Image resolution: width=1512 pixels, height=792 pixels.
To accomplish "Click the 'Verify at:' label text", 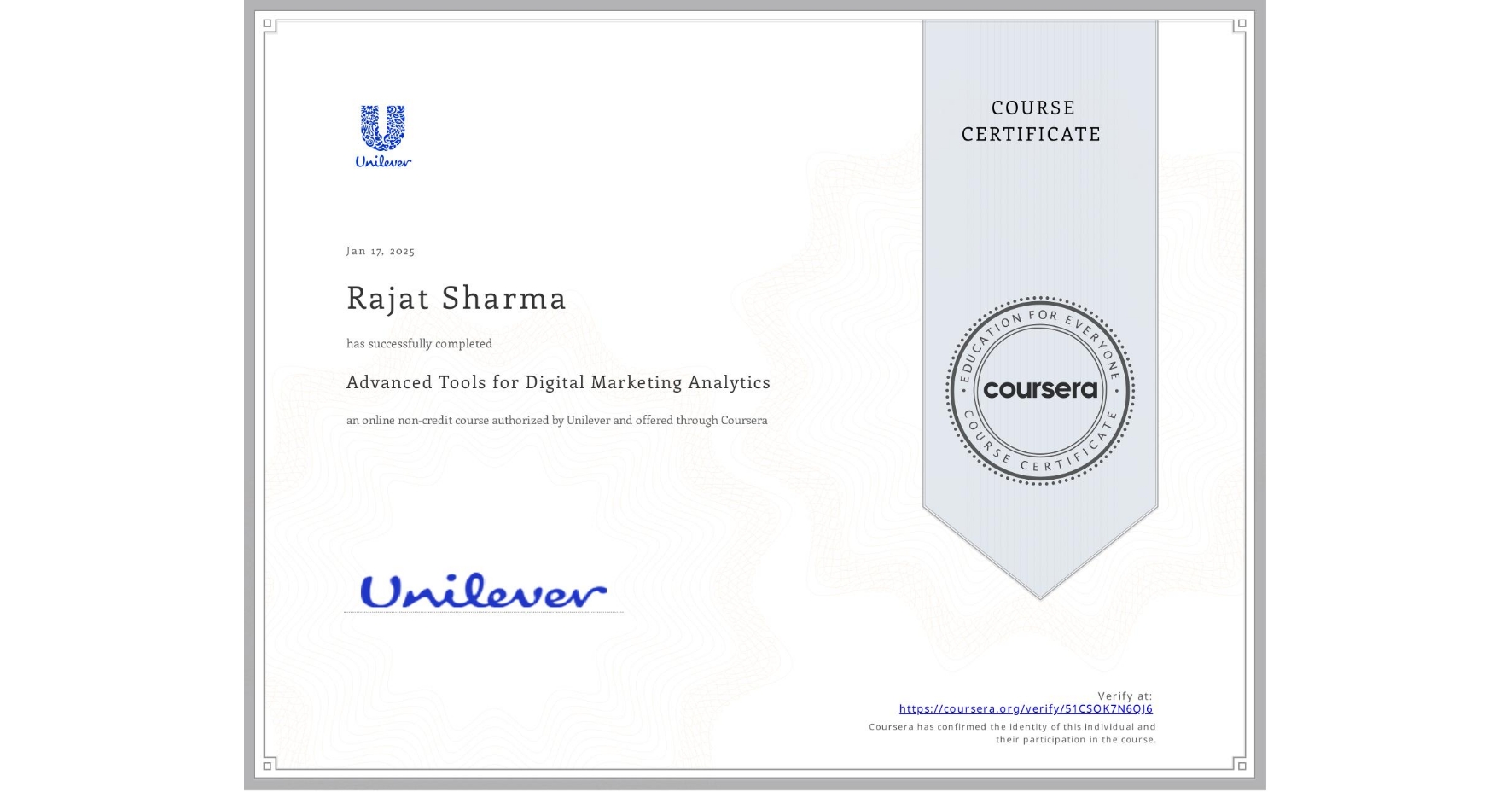I will (1125, 696).
